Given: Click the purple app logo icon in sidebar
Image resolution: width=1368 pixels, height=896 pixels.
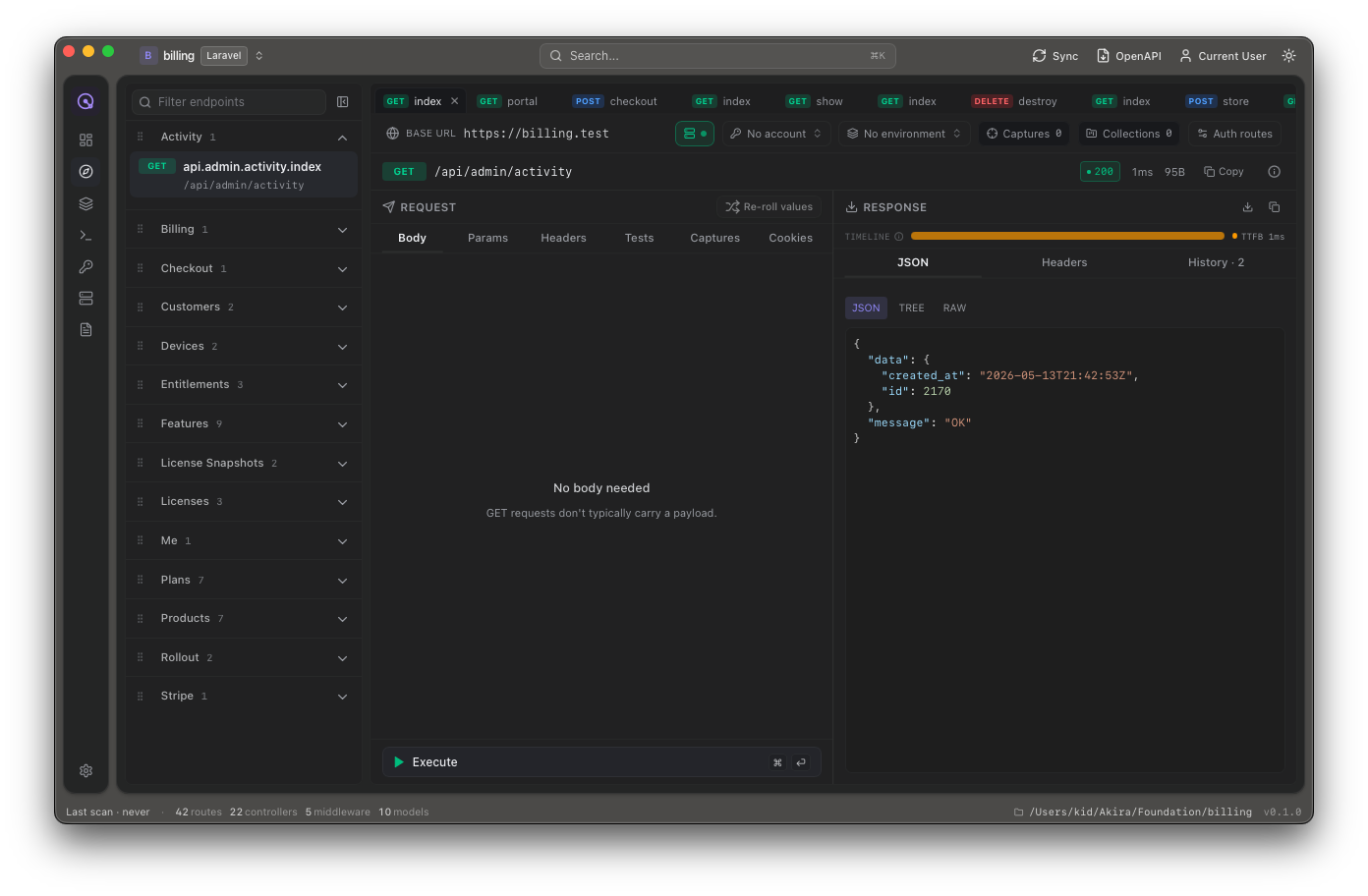Looking at the screenshot, I should [x=85, y=101].
